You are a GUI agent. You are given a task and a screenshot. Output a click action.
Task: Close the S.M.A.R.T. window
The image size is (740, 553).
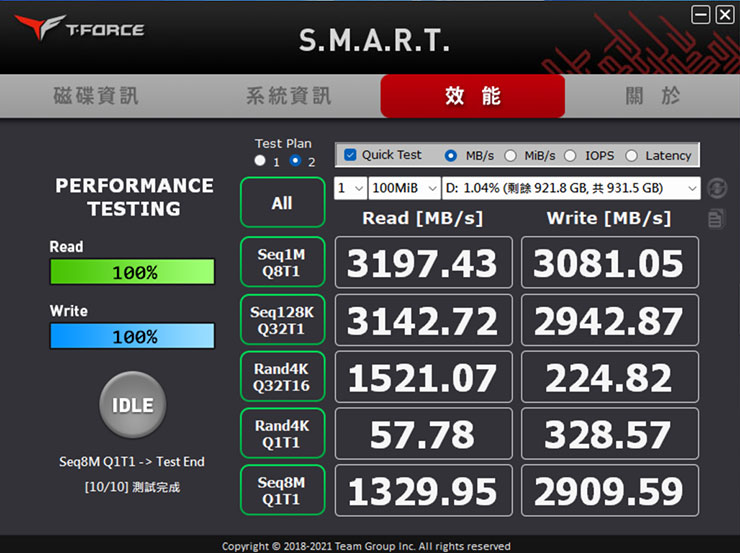pos(724,15)
